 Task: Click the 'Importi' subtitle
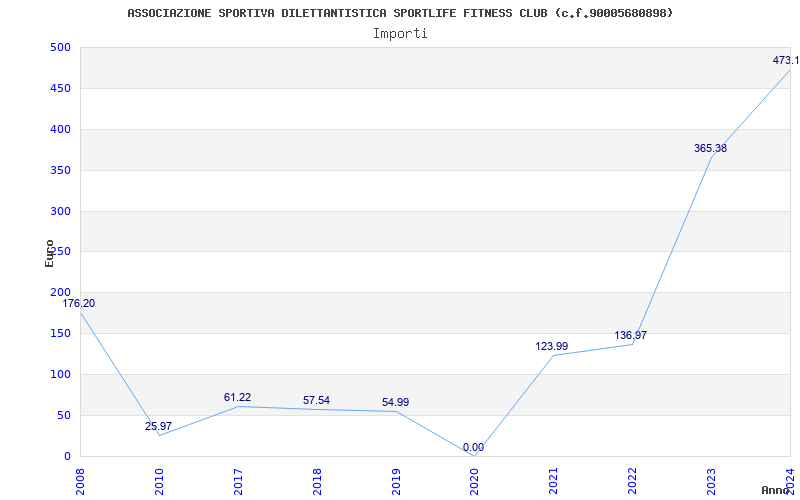tap(400, 34)
